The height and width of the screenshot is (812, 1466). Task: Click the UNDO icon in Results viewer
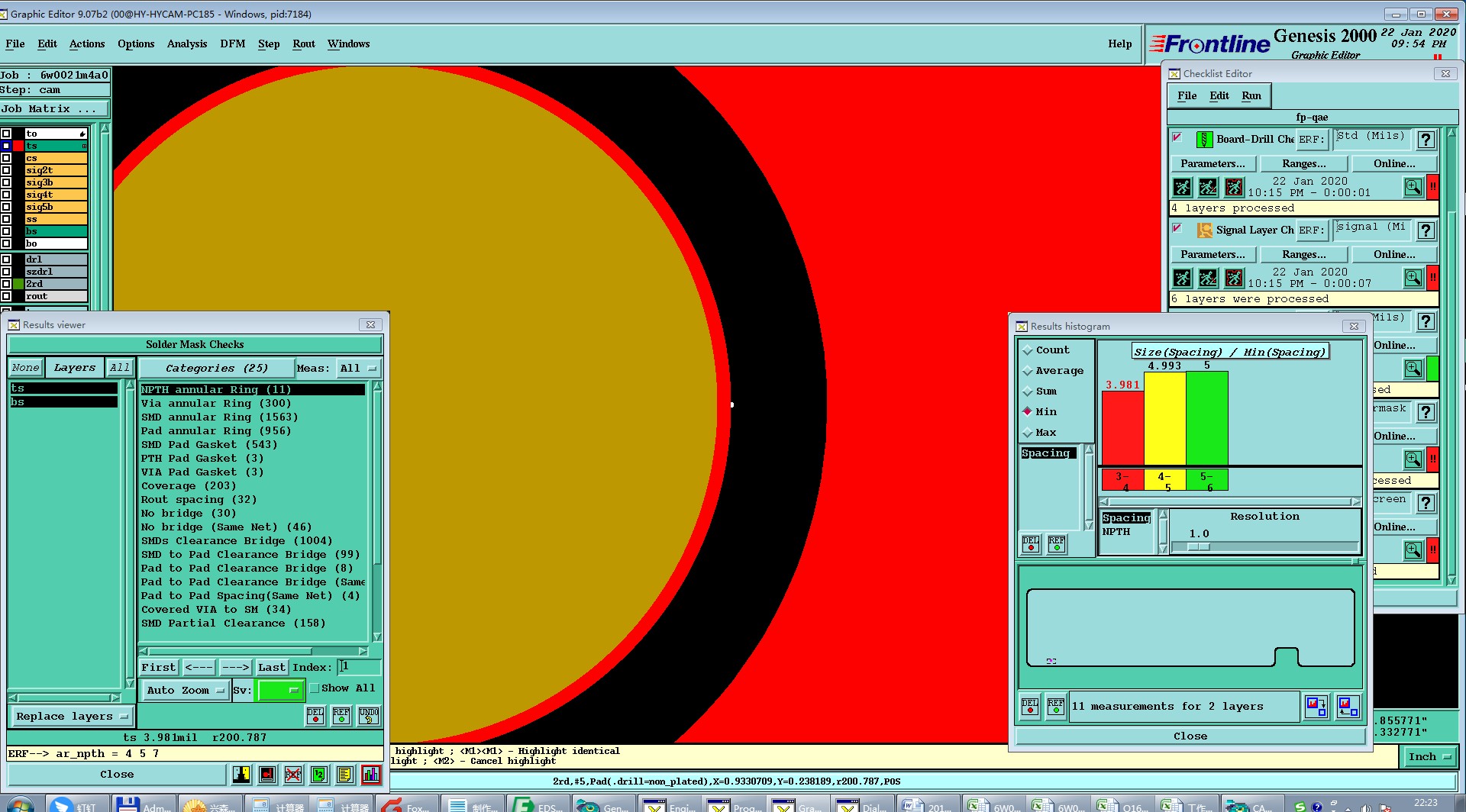coord(369,715)
